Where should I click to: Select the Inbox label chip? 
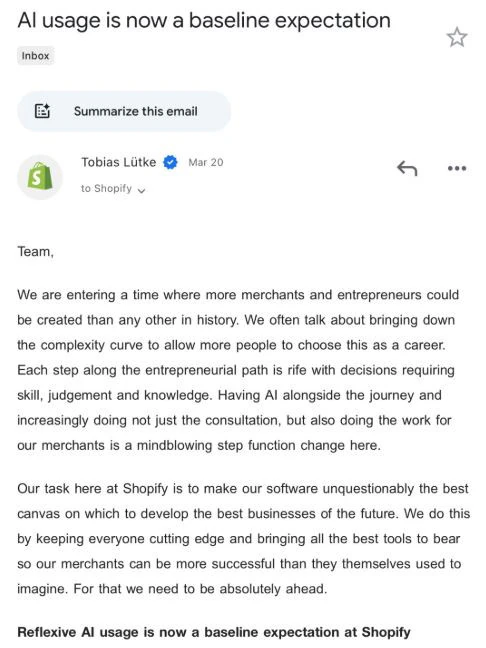(x=36, y=56)
